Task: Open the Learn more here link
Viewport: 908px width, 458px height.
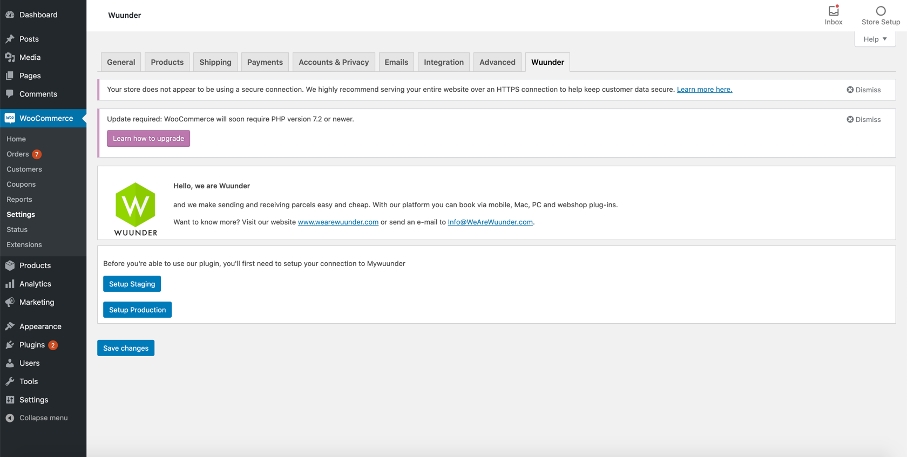Action: 704,90
